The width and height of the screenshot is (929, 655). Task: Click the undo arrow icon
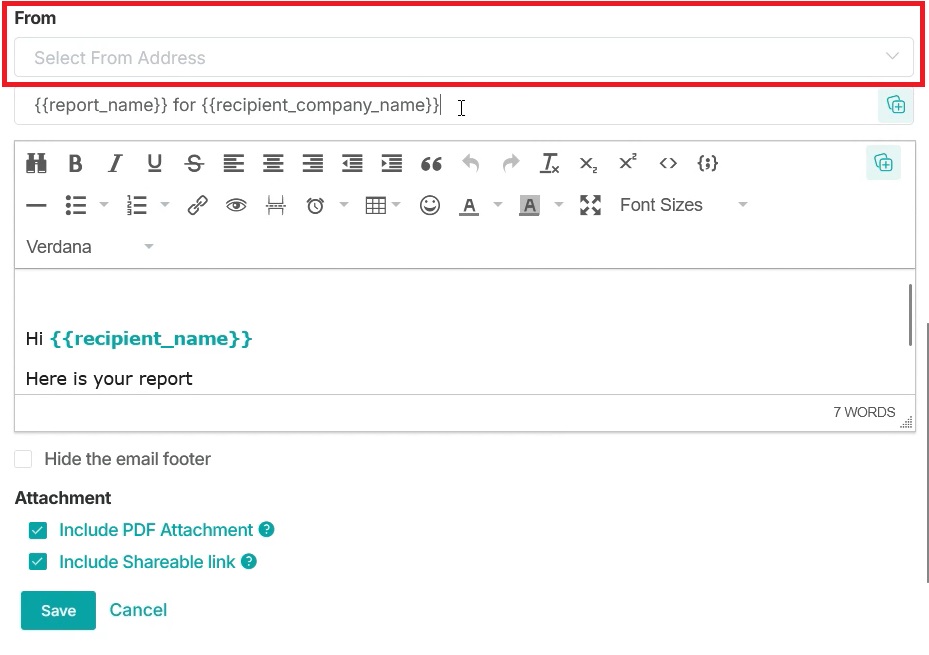(x=471, y=163)
